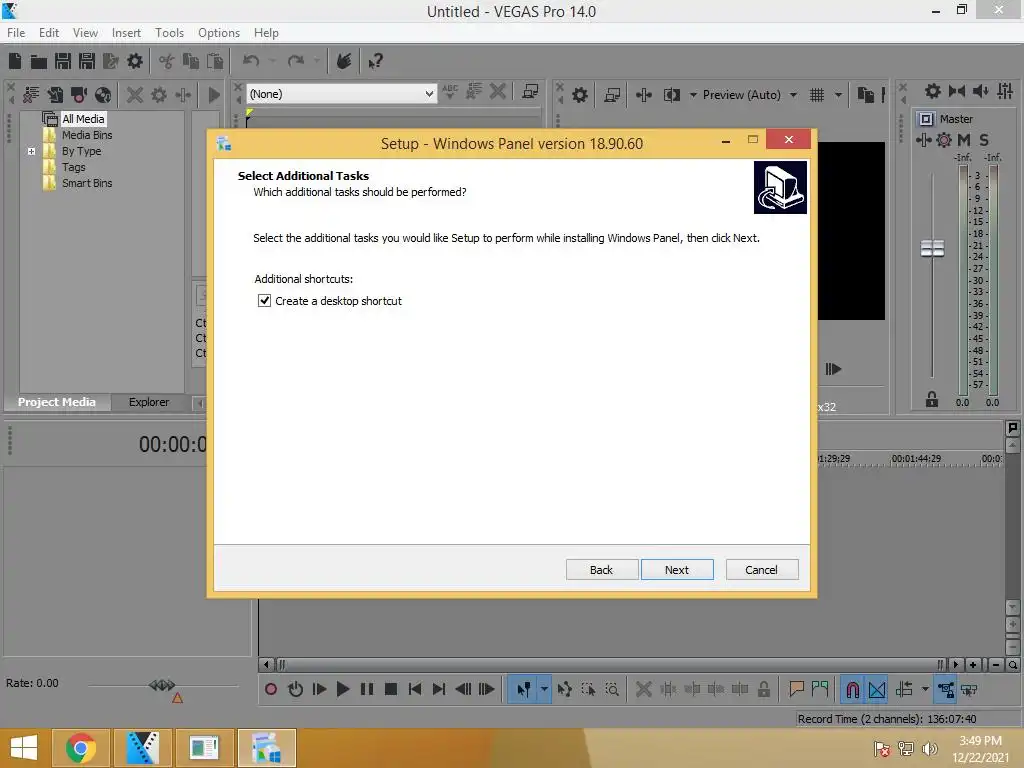Open project using the folder icon
This screenshot has height=768, width=1024.
(39, 62)
